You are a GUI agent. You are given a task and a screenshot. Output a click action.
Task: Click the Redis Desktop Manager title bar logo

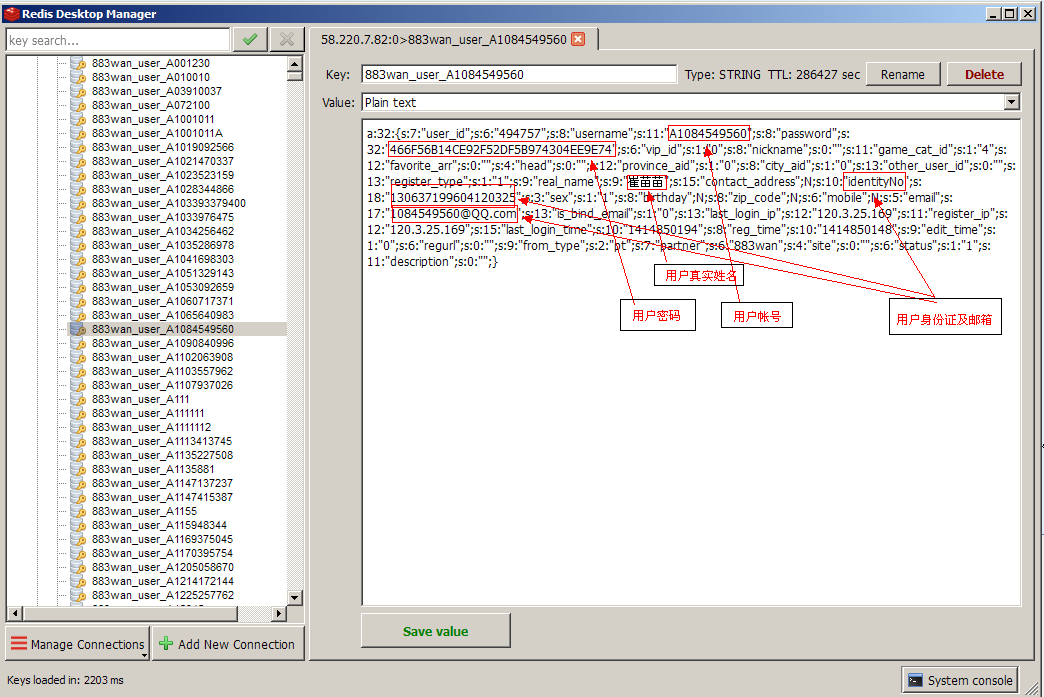tap(11, 13)
